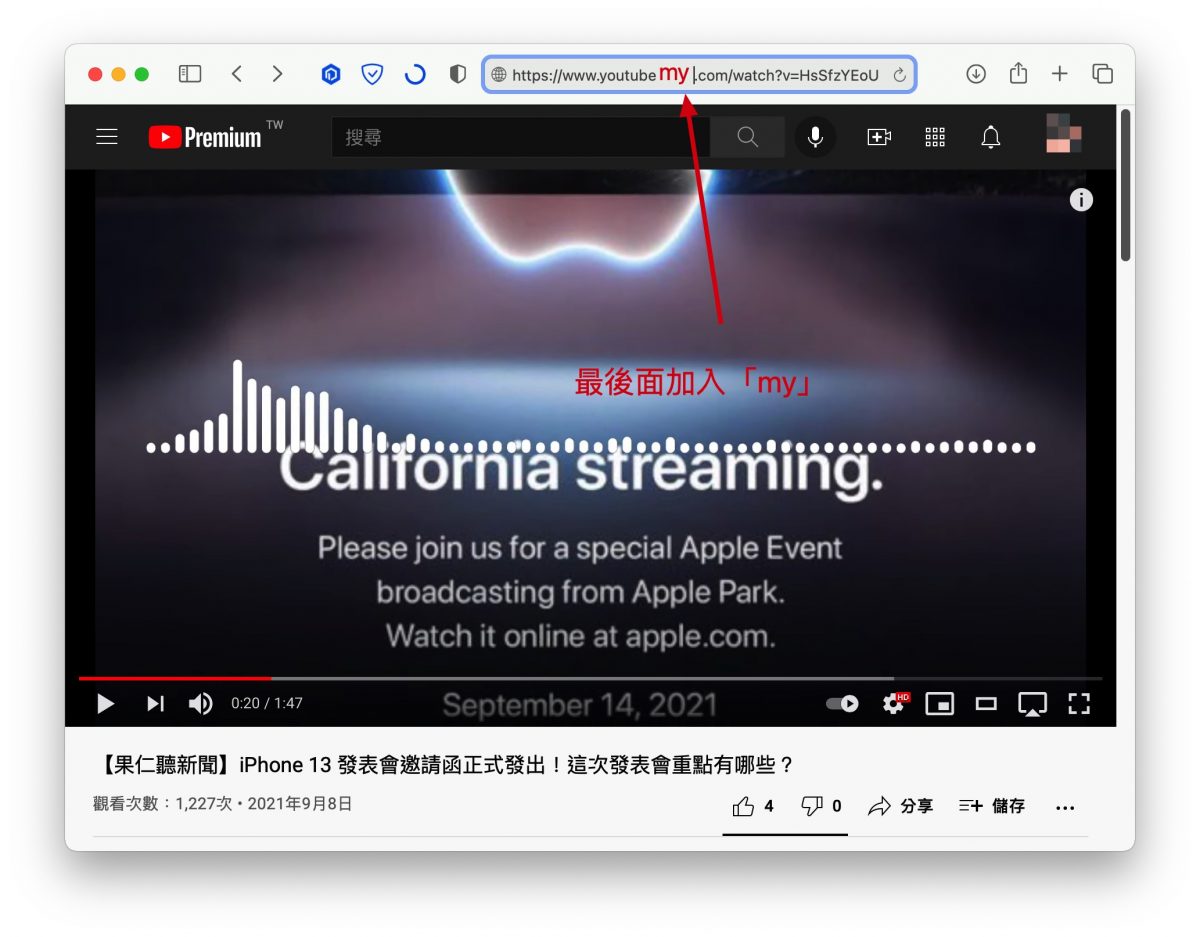Toggle the Safari sidebar button

pos(190,74)
